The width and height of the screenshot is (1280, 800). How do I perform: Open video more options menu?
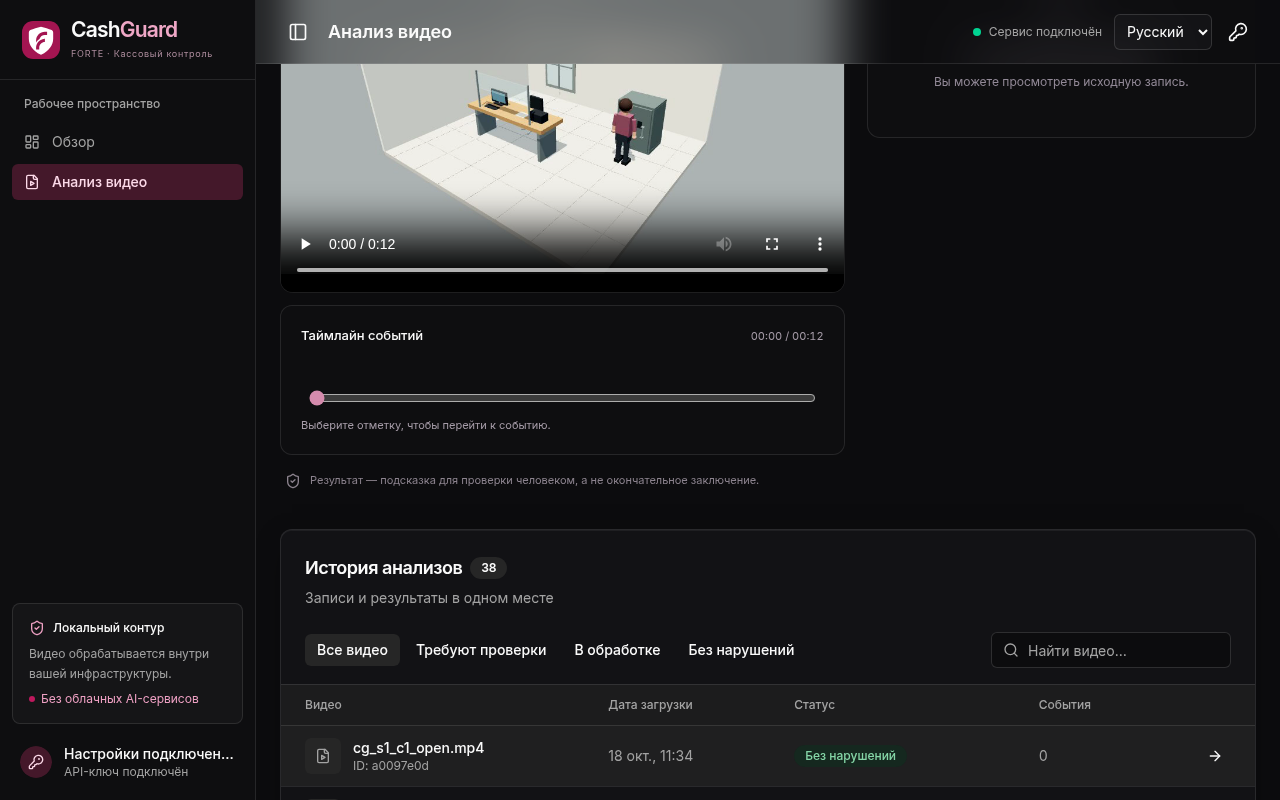(x=820, y=244)
